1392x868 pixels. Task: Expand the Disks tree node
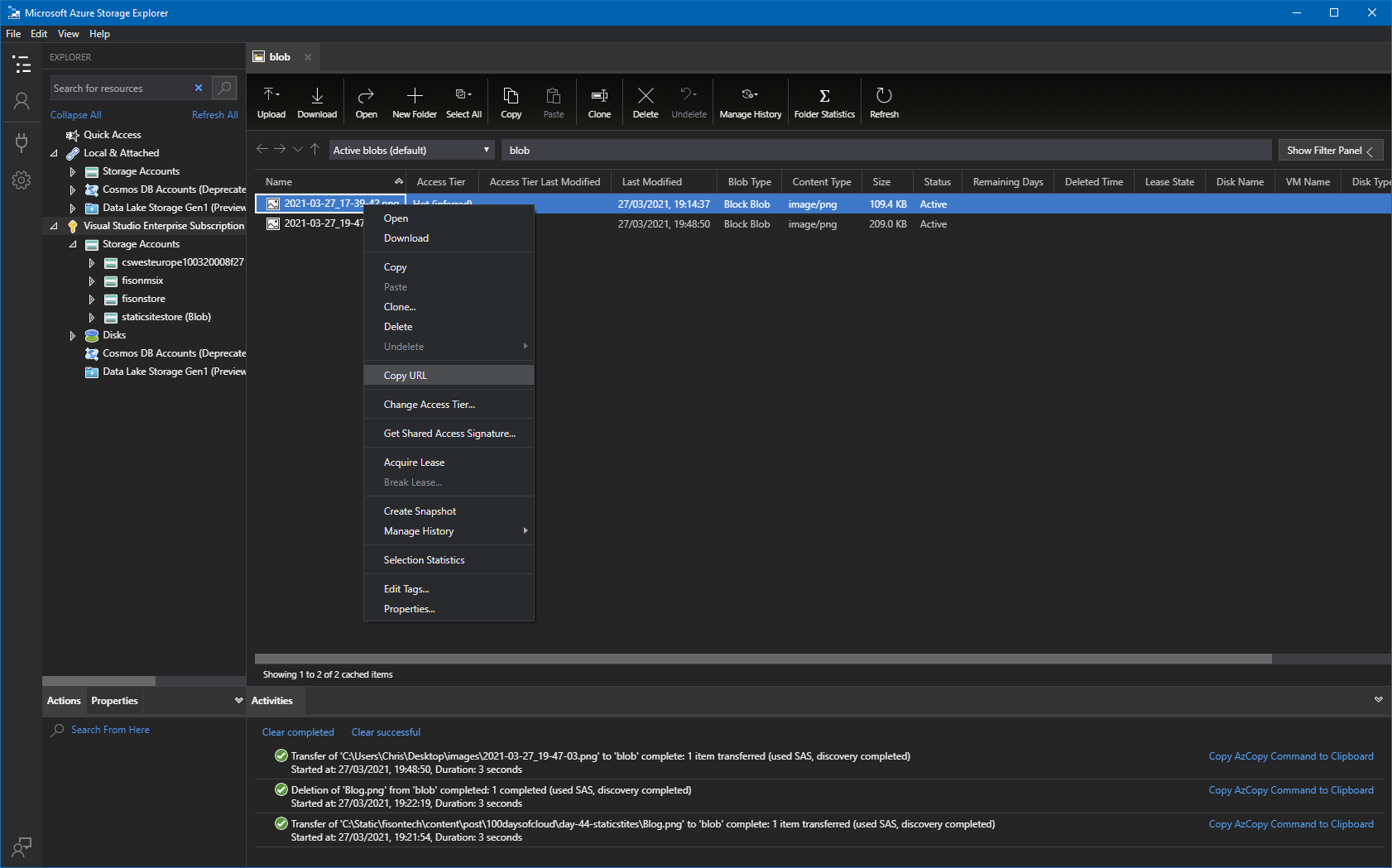tap(73, 335)
